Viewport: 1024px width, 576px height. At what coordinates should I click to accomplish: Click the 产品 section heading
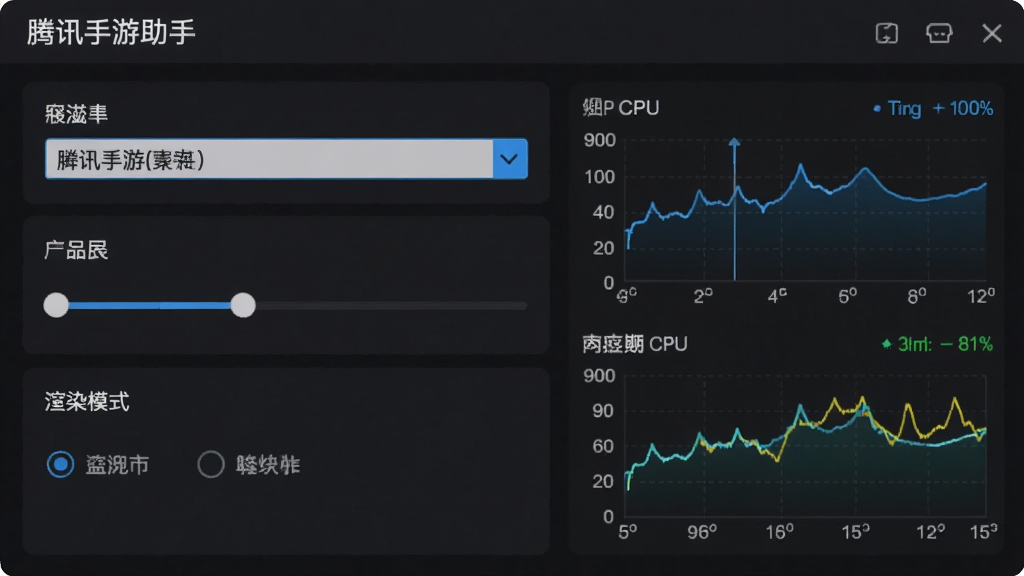(x=76, y=249)
